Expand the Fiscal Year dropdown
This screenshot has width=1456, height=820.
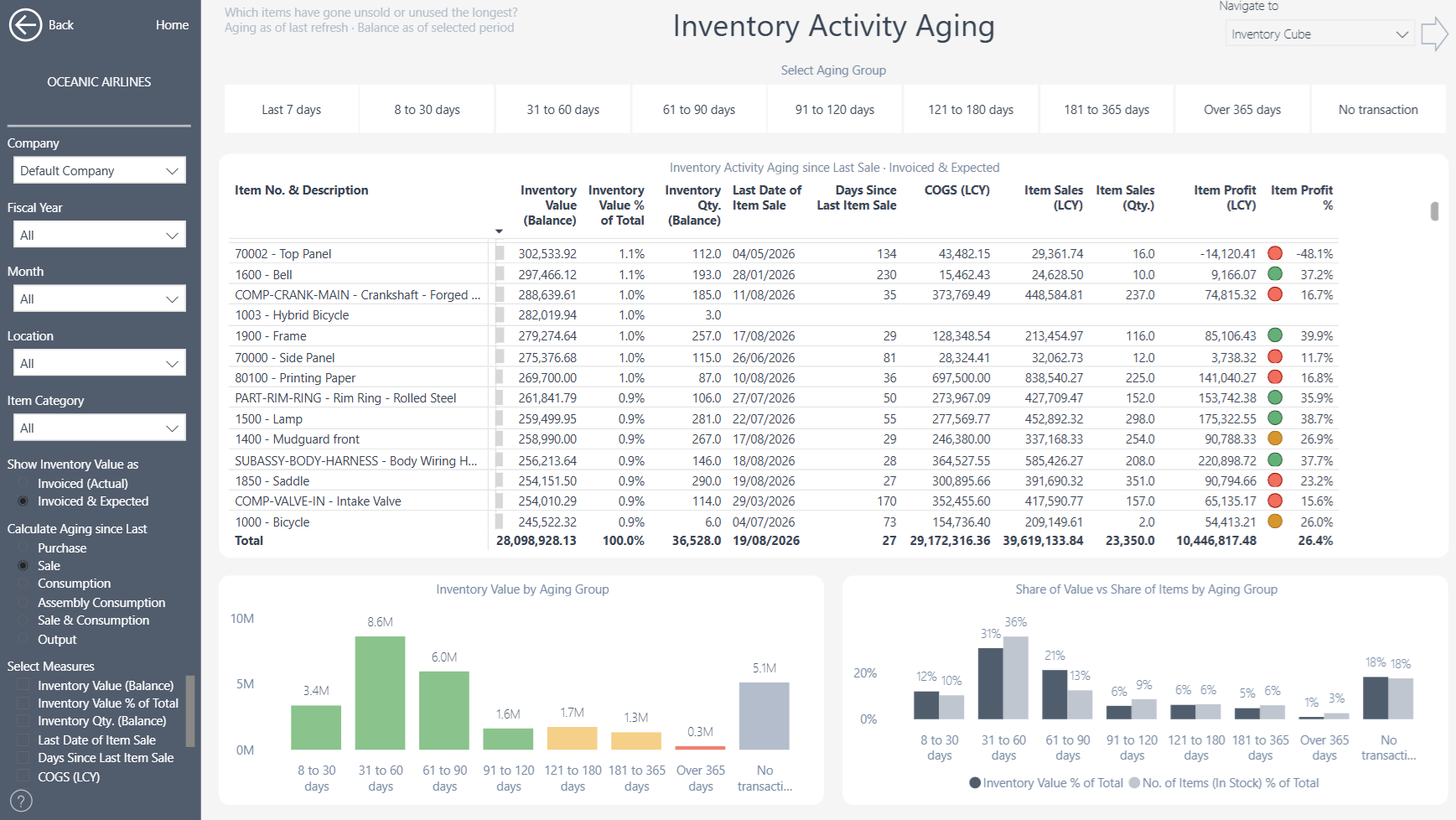(x=99, y=235)
